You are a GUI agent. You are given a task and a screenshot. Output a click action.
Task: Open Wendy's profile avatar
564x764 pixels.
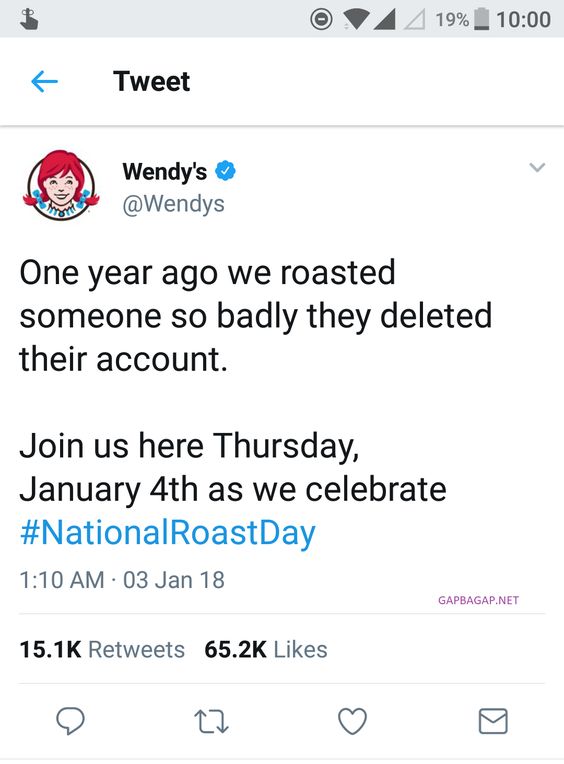click(61, 186)
